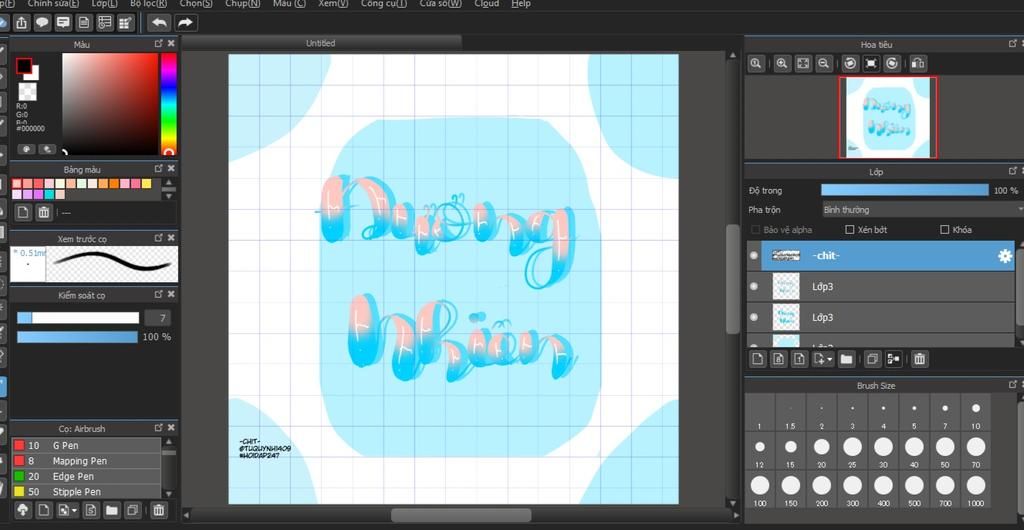Open the add special layer dropdown arrow
The image size is (1024, 530).
tap(830, 360)
